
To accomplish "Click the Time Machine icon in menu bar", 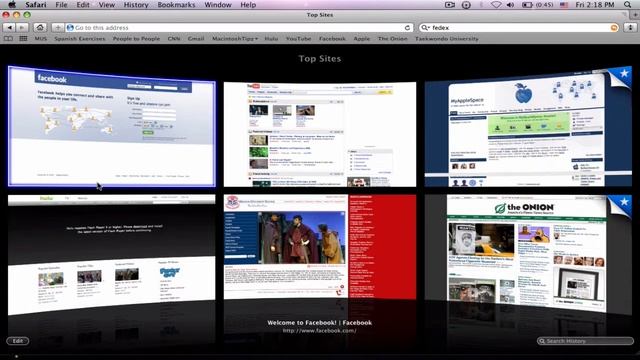I will 466,5.
